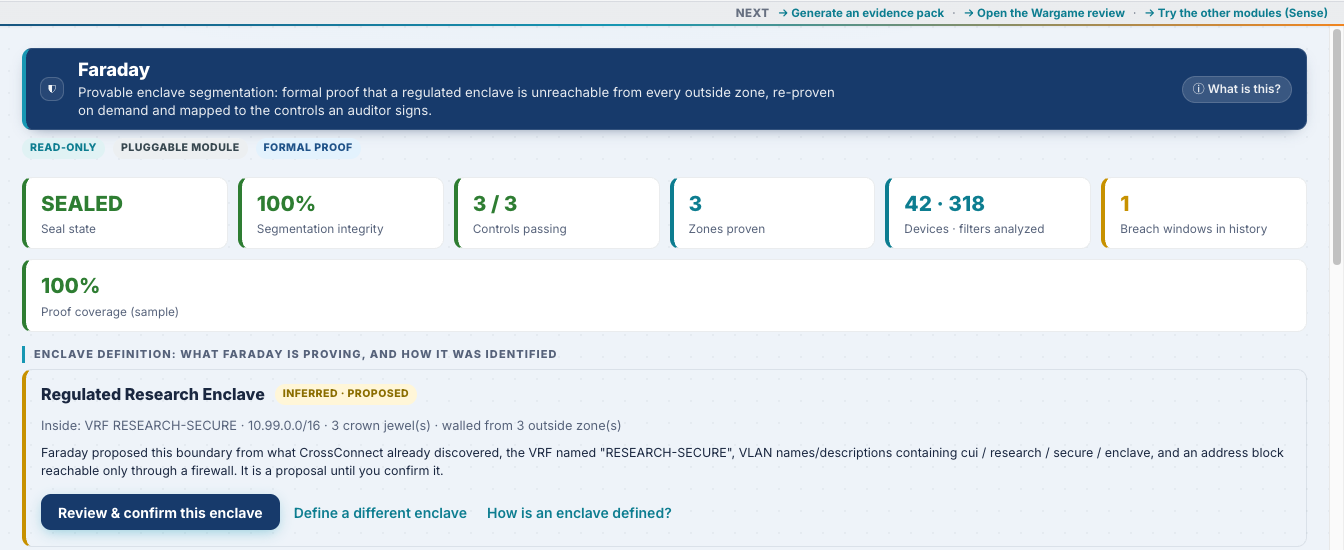Select the Proof coverage (sample) card
Screen dimensions: 1344x550
[x=664, y=295]
